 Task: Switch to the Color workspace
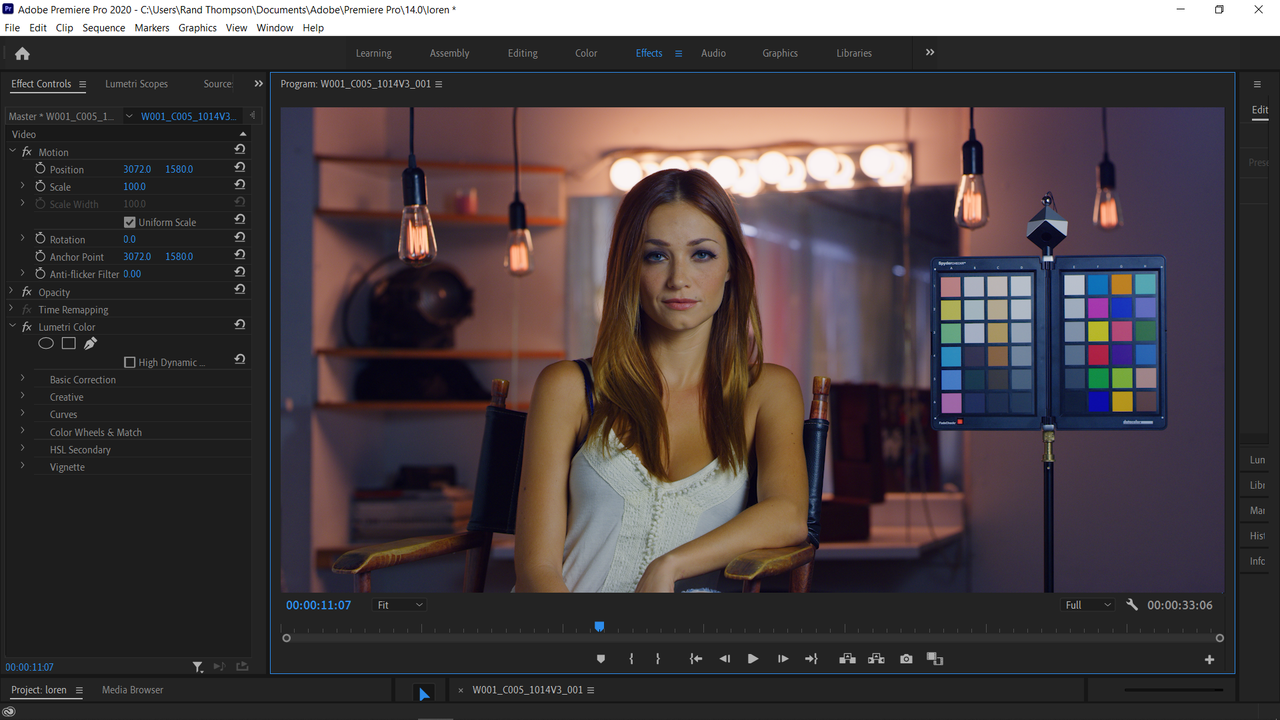click(x=586, y=53)
